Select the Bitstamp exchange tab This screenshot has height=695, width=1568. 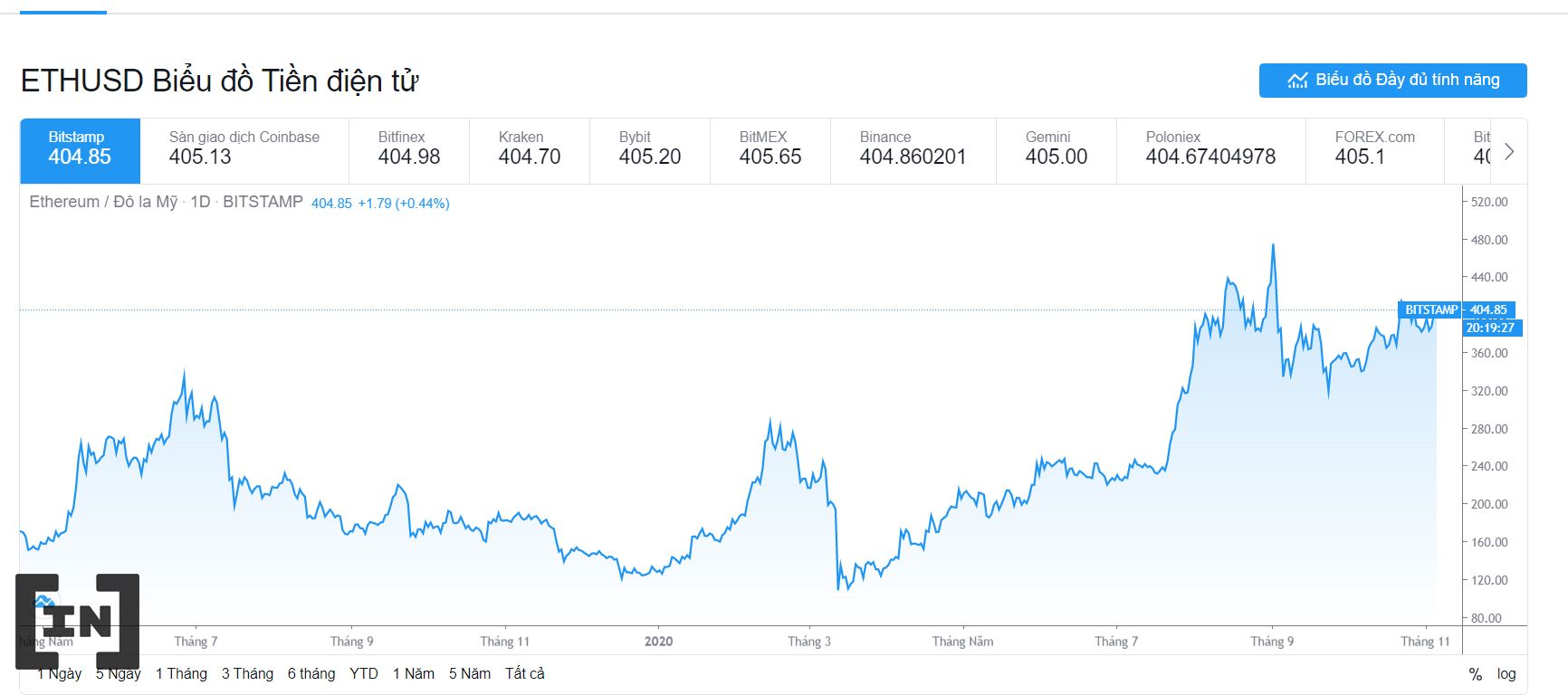tap(80, 149)
